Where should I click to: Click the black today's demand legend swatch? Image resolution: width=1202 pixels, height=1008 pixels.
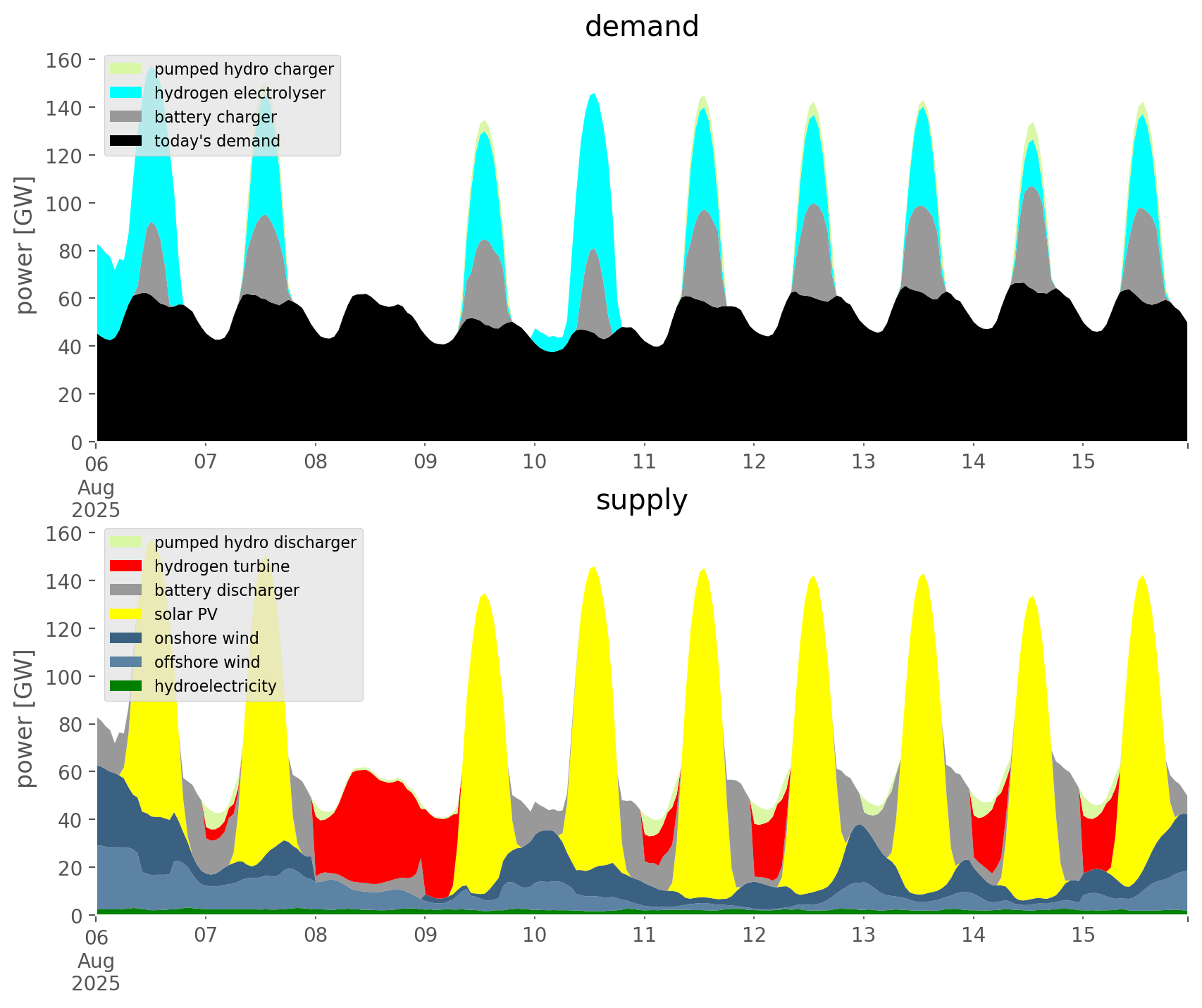[126, 141]
